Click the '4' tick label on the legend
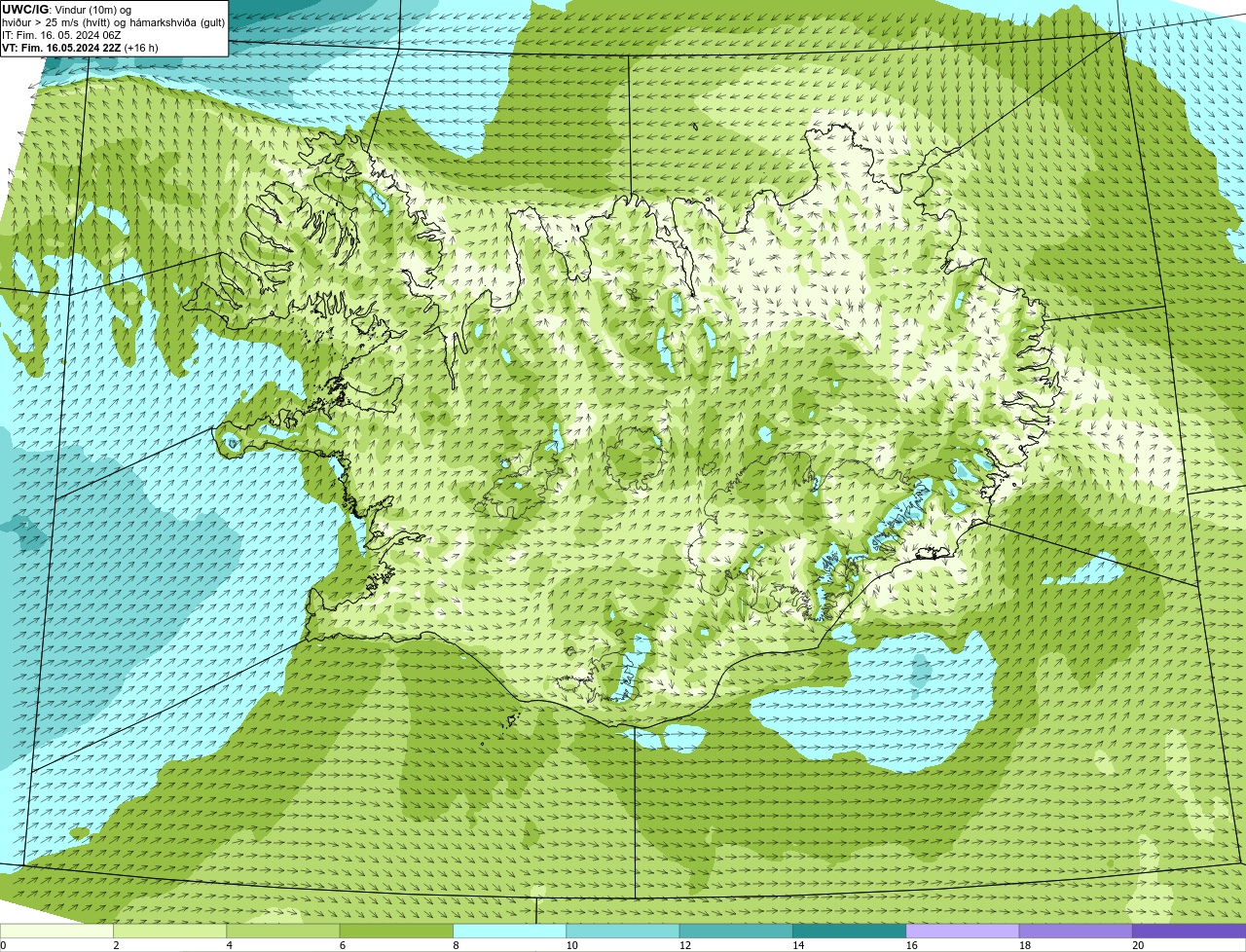 230,945
